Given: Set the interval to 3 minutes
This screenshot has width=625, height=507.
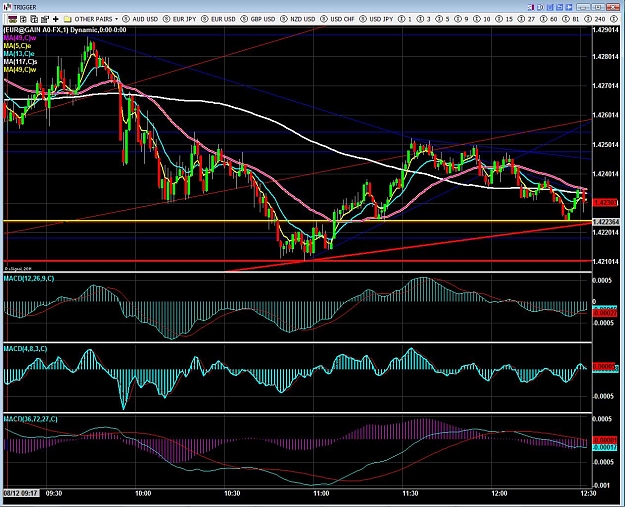Looking at the screenshot, I should pyautogui.click(x=424, y=19).
